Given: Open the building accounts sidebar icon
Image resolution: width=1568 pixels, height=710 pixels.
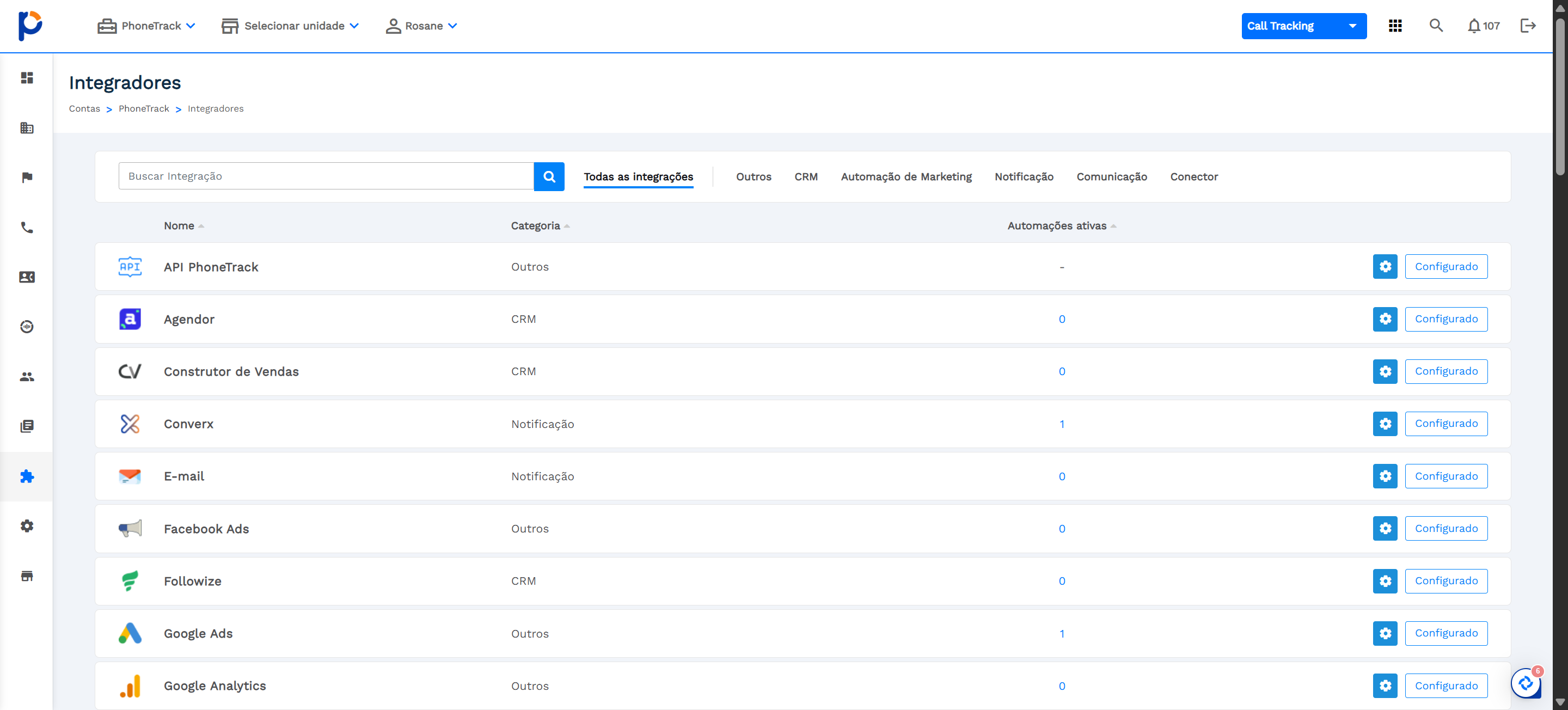Looking at the screenshot, I should click(27, 128).
